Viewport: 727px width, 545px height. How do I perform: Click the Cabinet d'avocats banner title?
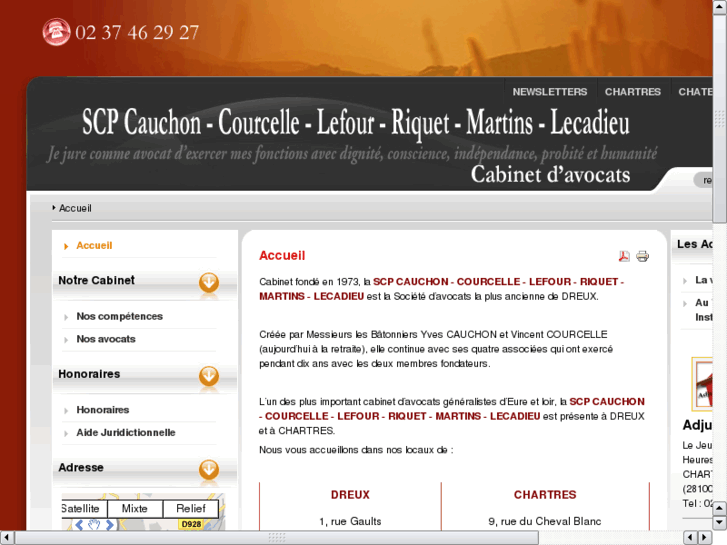[x=550, y=175]
